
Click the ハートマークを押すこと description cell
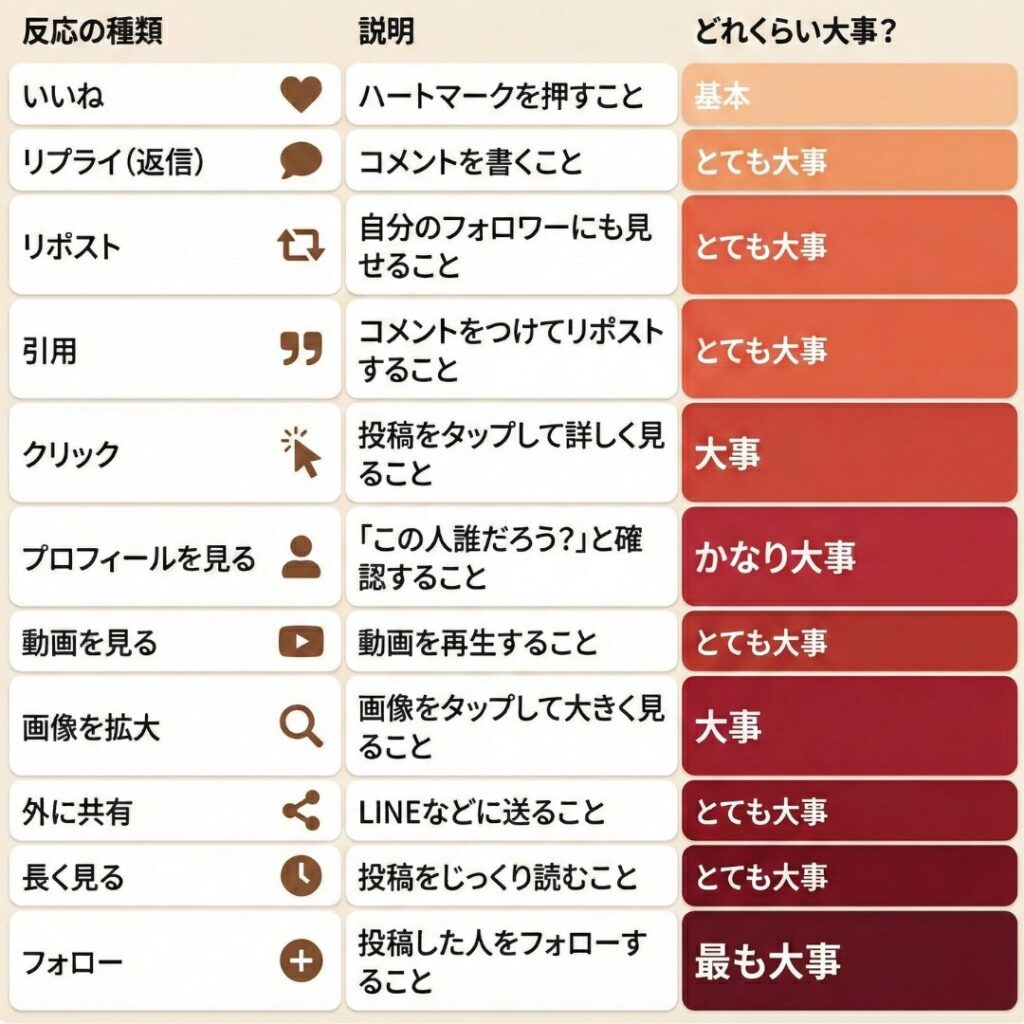(511, 96)
